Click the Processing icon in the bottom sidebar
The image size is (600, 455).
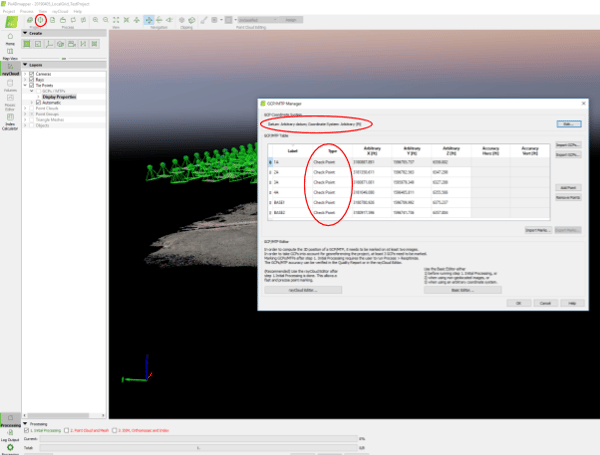point(10,419)
